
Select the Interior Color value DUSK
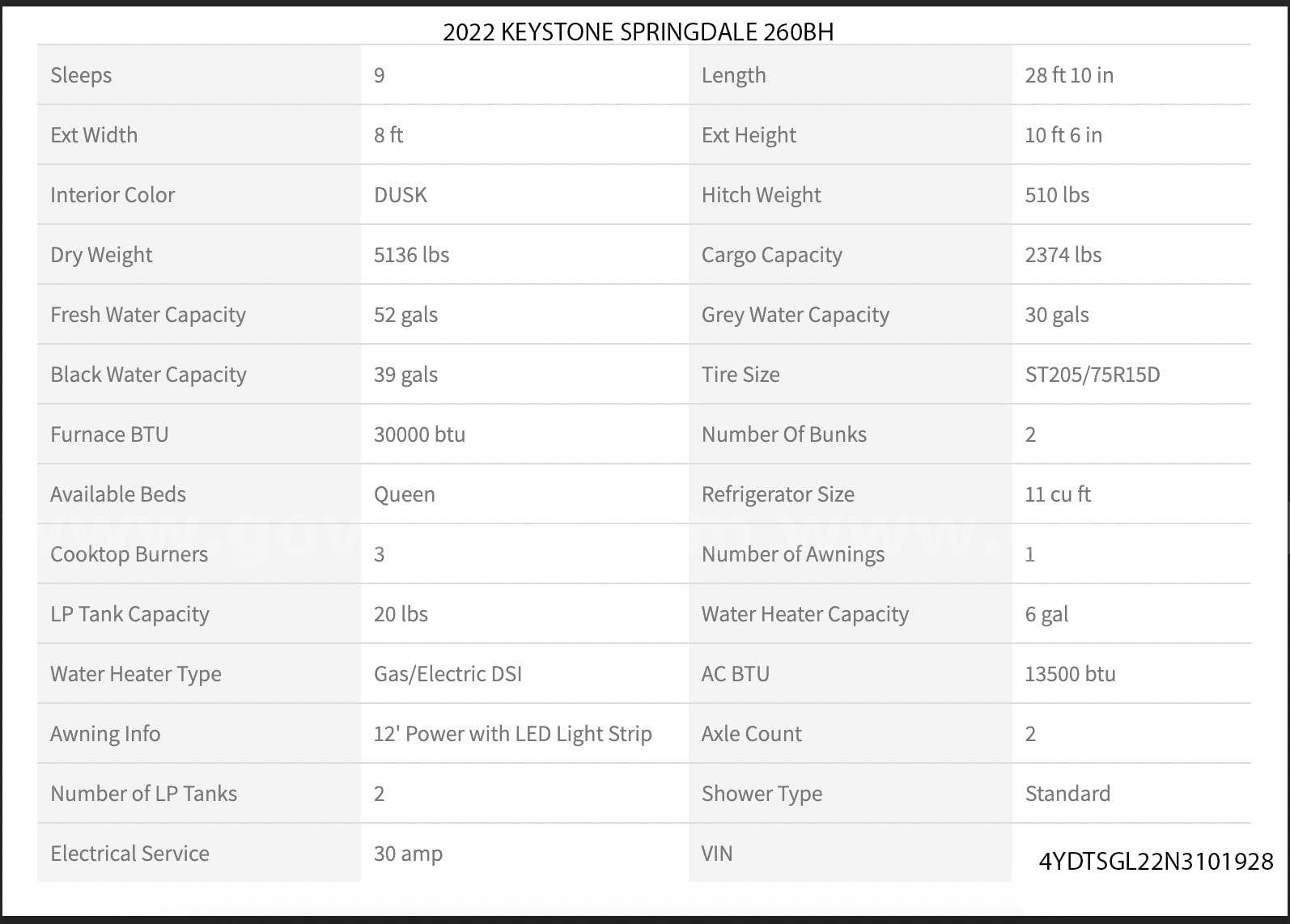(400, 195)
